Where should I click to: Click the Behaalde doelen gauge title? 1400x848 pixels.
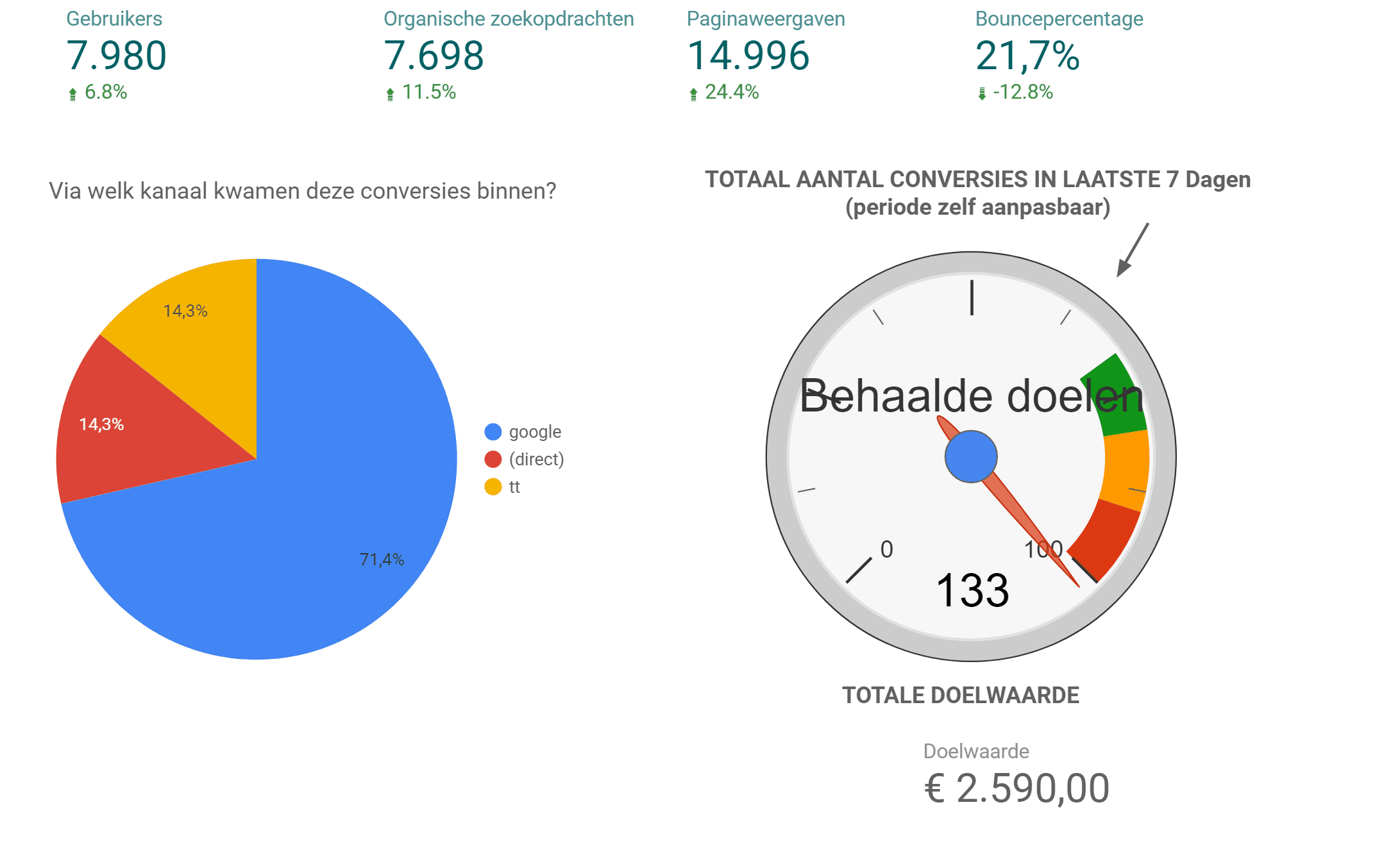click(971, 396)
